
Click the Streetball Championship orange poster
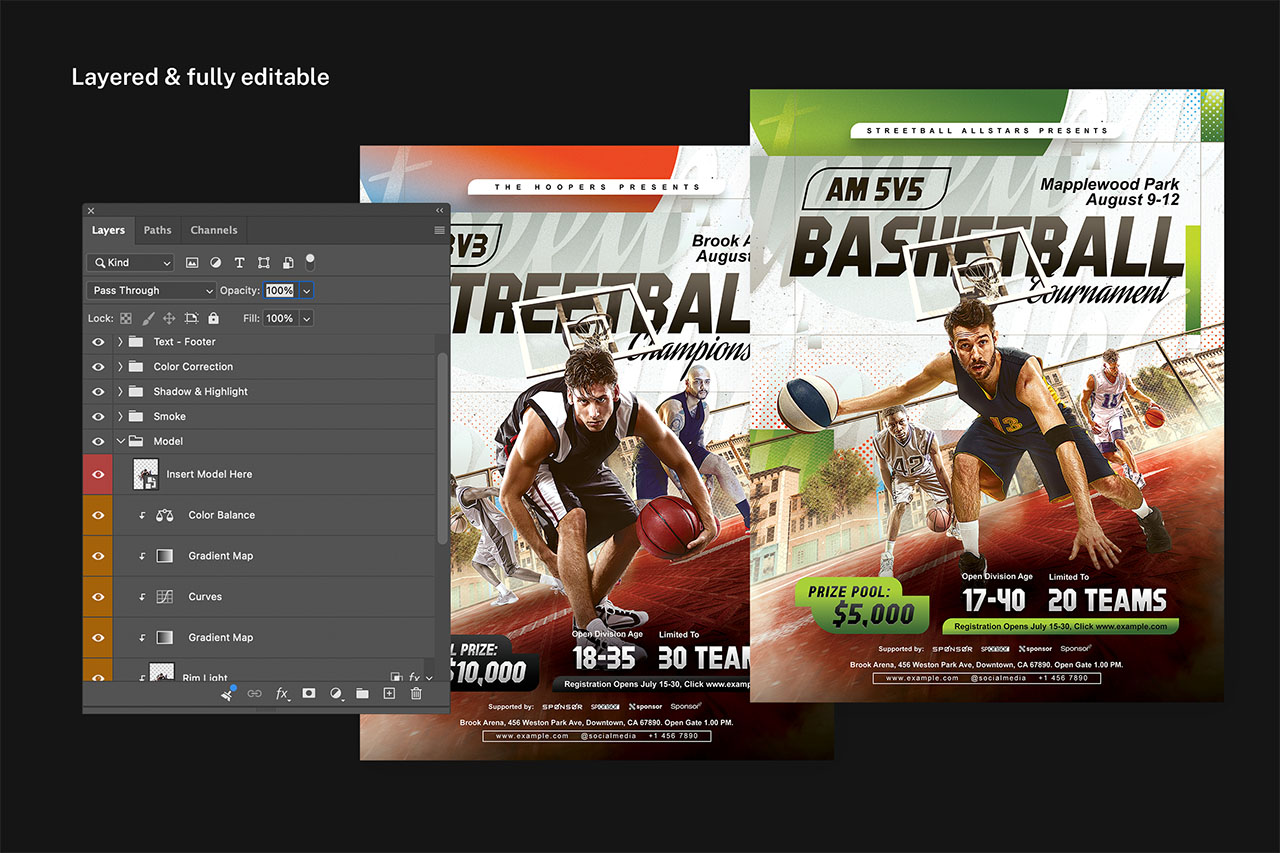point(597,452)
